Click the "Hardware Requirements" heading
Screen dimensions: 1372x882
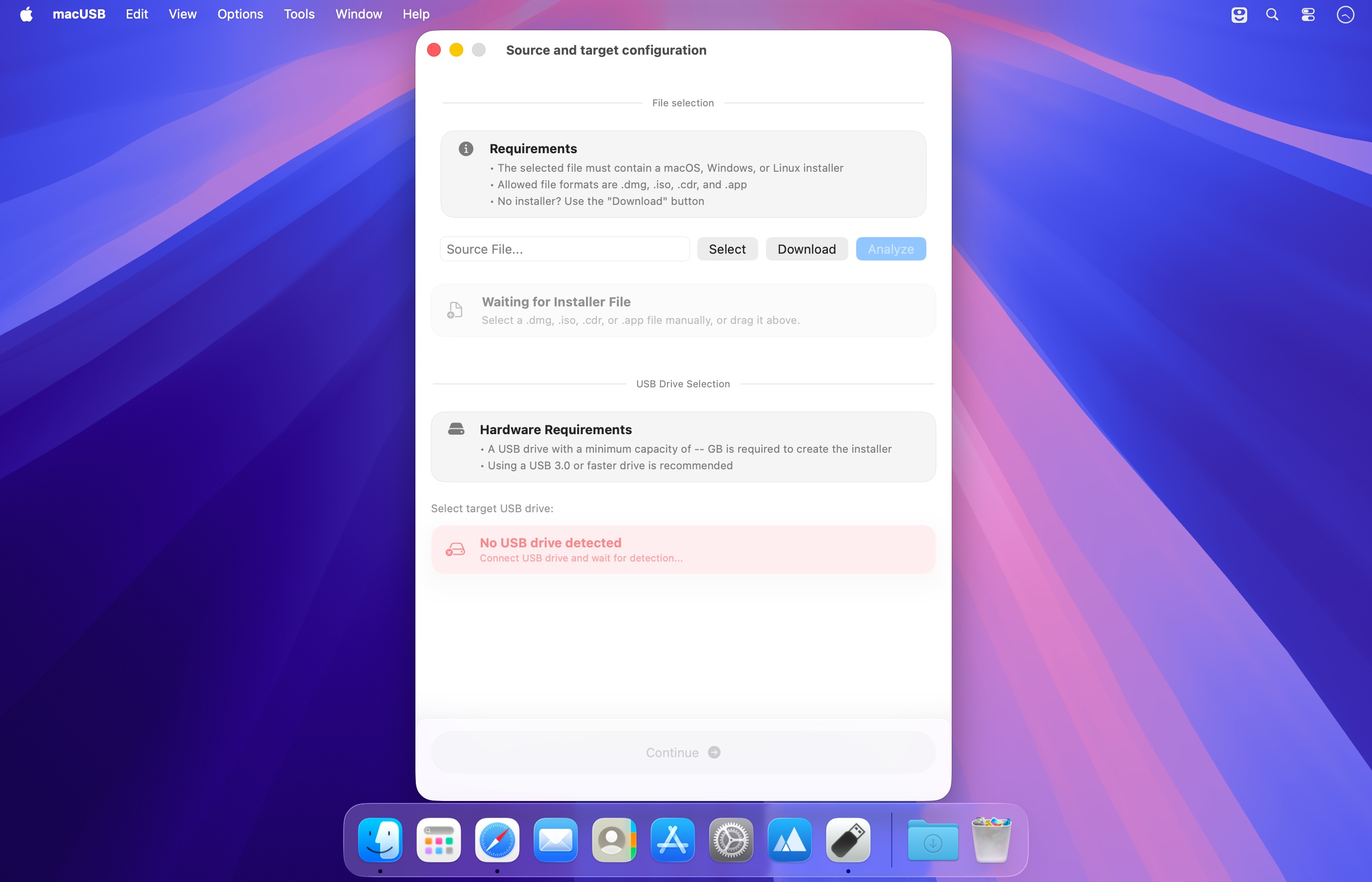point(556,430)
